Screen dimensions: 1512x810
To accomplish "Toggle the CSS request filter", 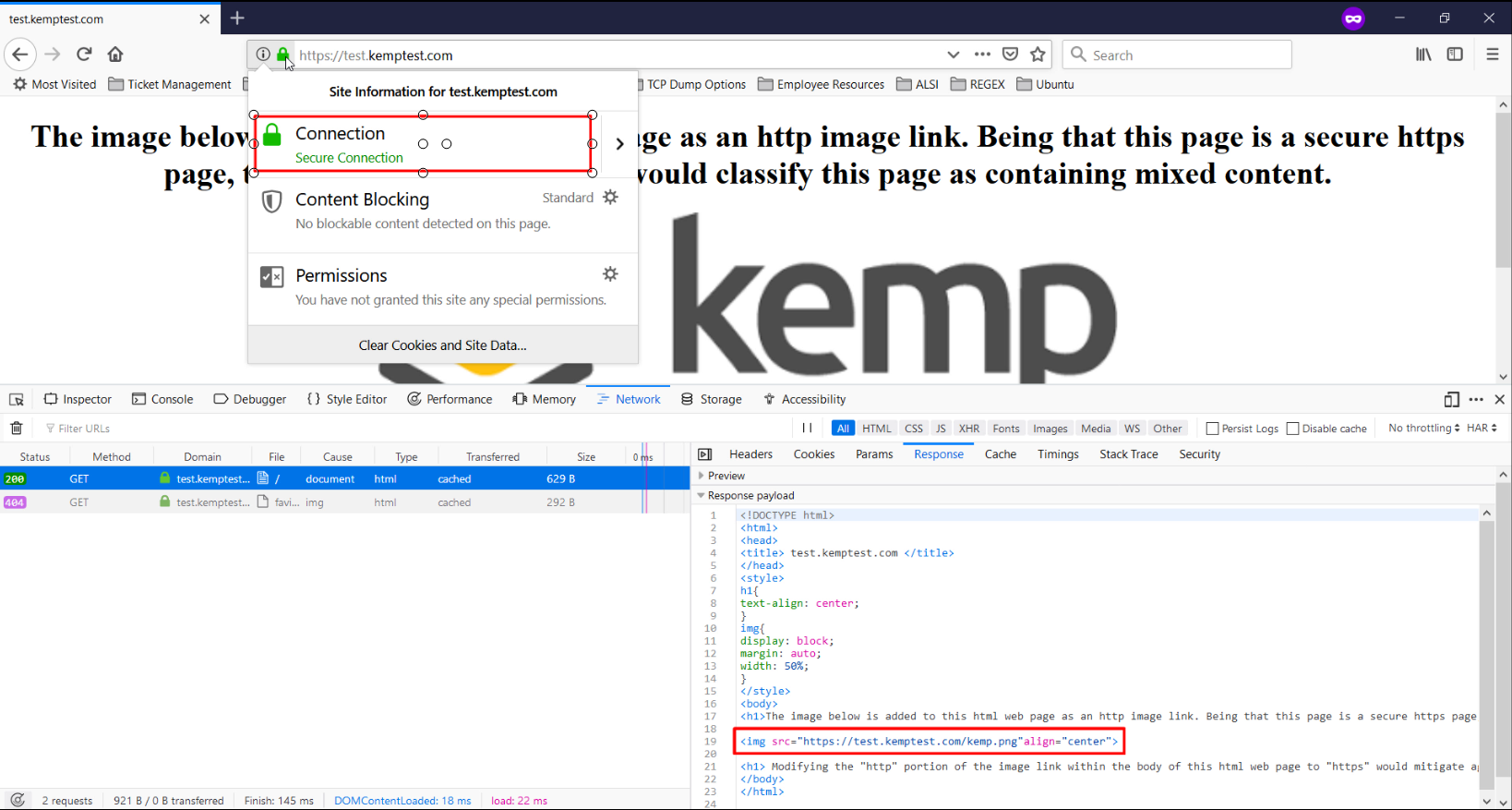I will pos(914,429).
